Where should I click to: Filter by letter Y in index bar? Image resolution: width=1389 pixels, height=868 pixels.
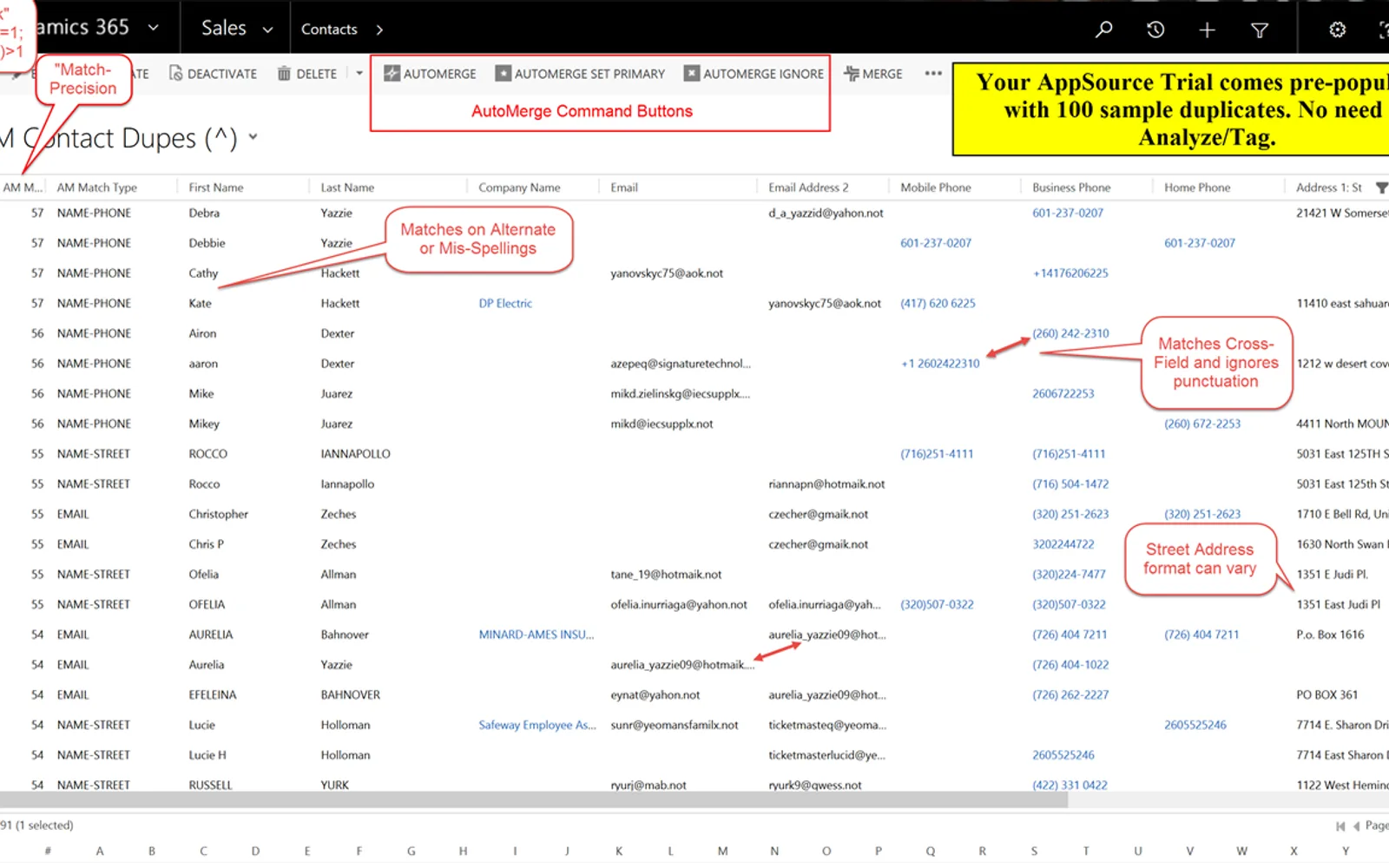[1346, 852]
